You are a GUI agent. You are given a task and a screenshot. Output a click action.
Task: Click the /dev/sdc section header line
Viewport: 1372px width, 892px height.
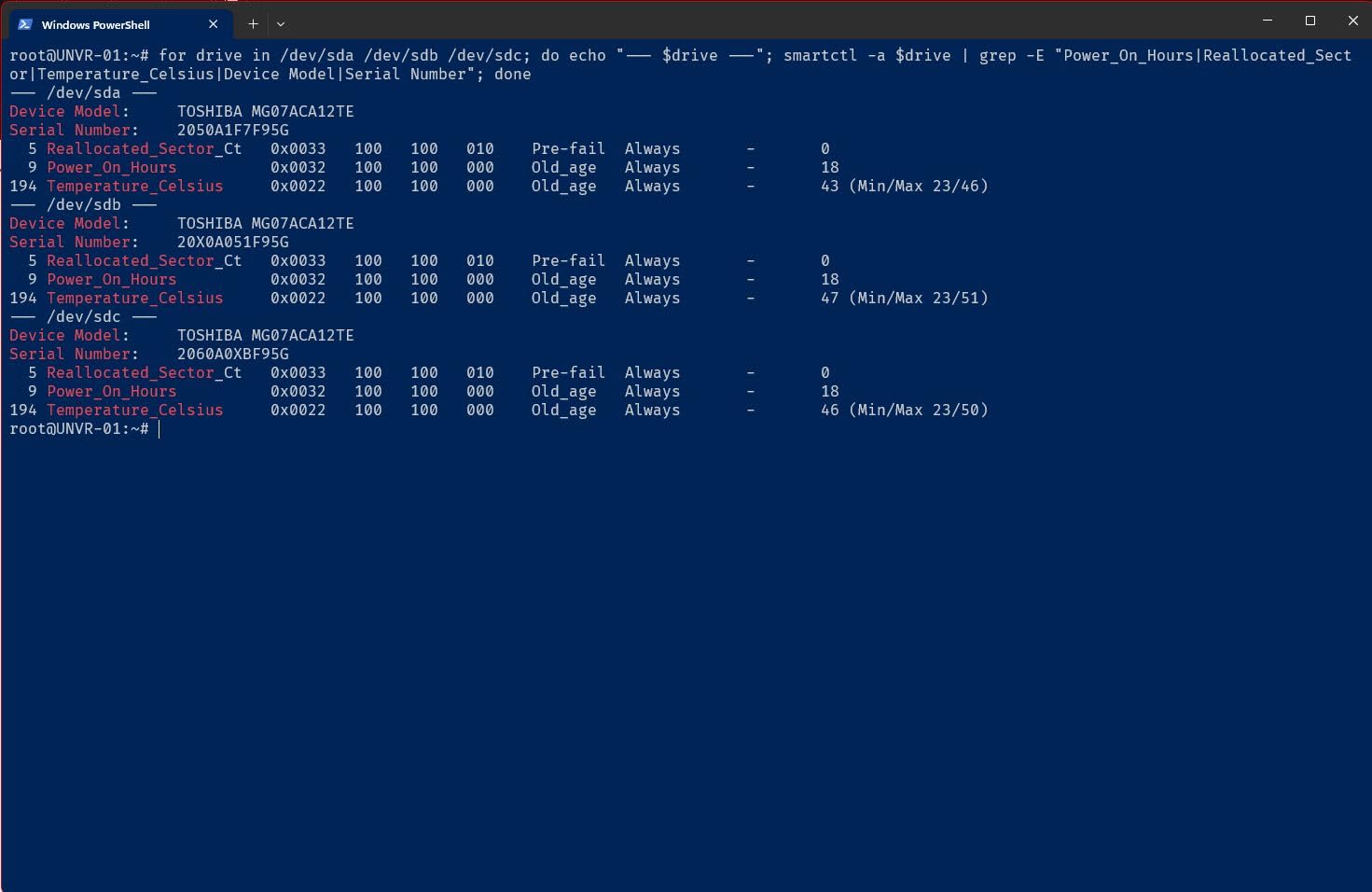[x=83, y=317]
